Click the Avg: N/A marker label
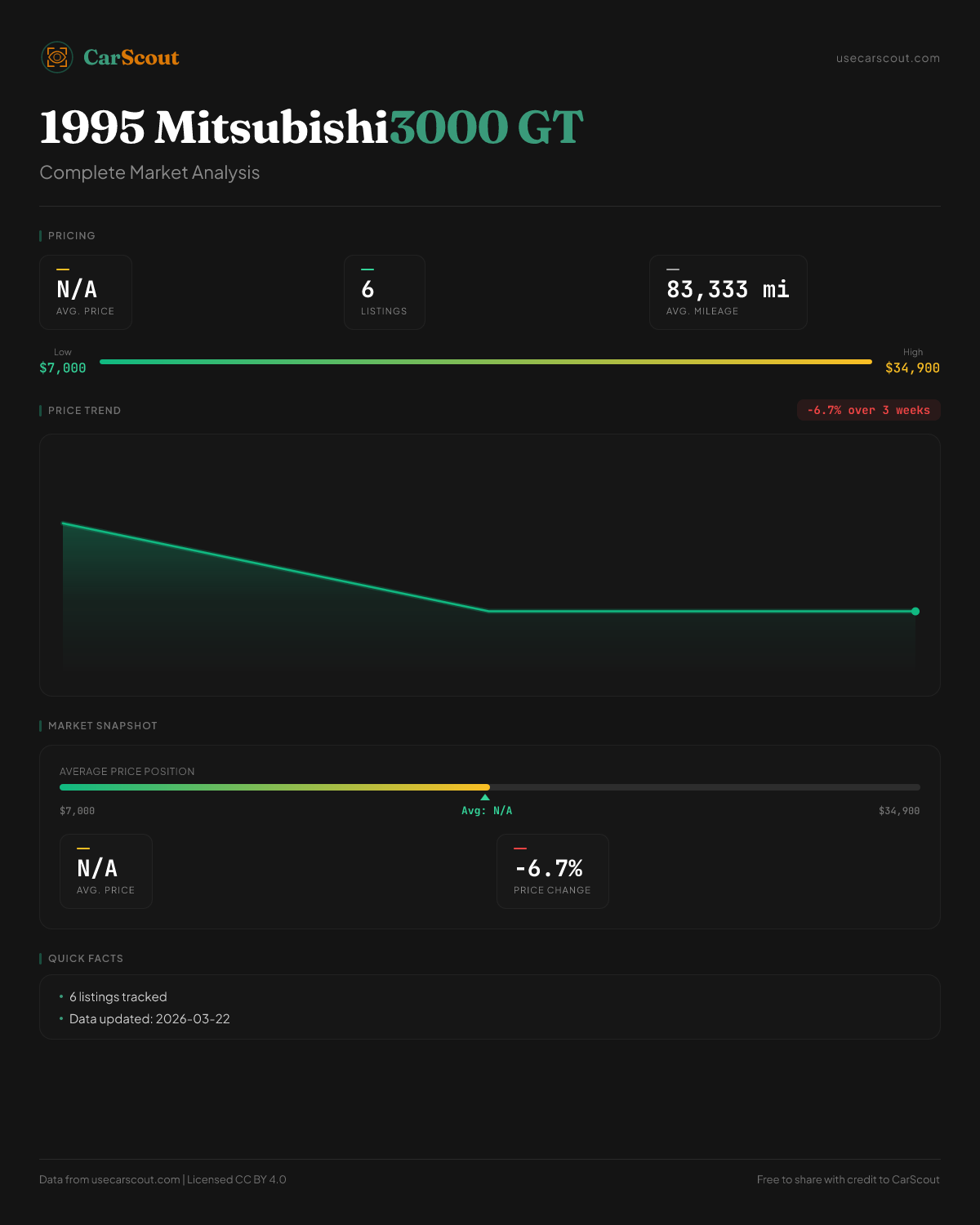This screenshot has height=1225, width=980. (487, 811)
